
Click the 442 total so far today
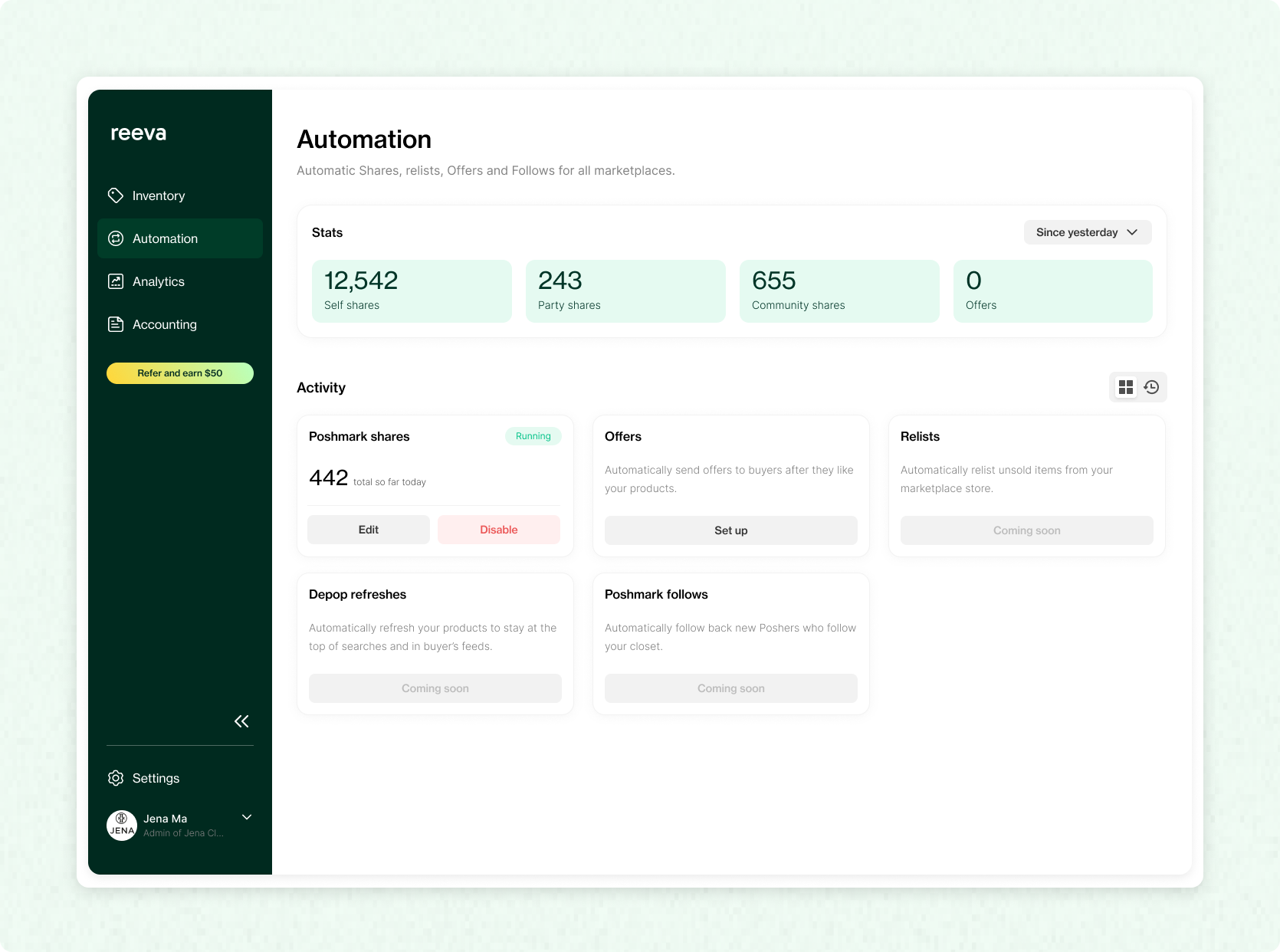pyautogui.click(x=367, y=478)
